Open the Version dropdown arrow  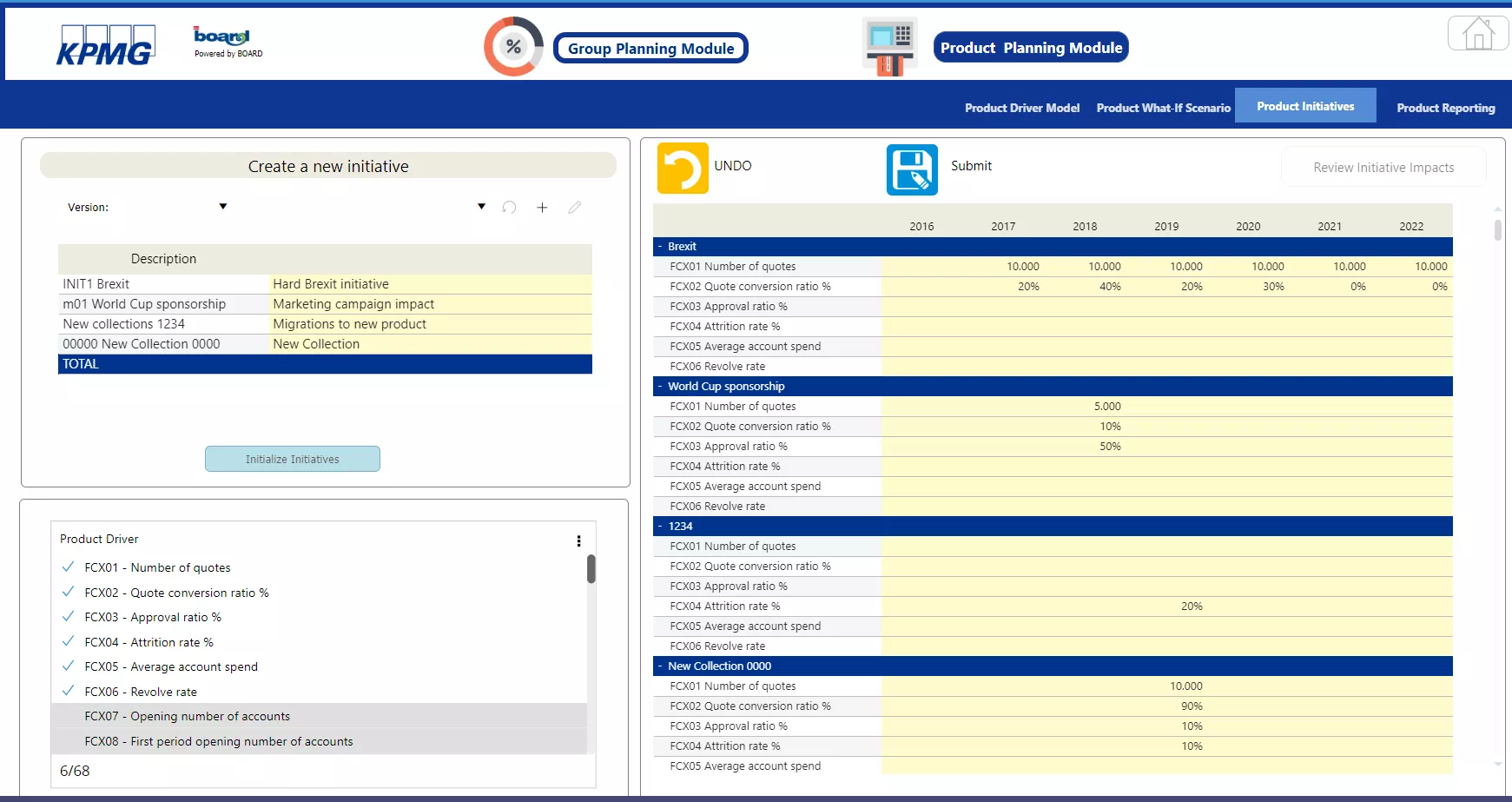pos(223,207)
